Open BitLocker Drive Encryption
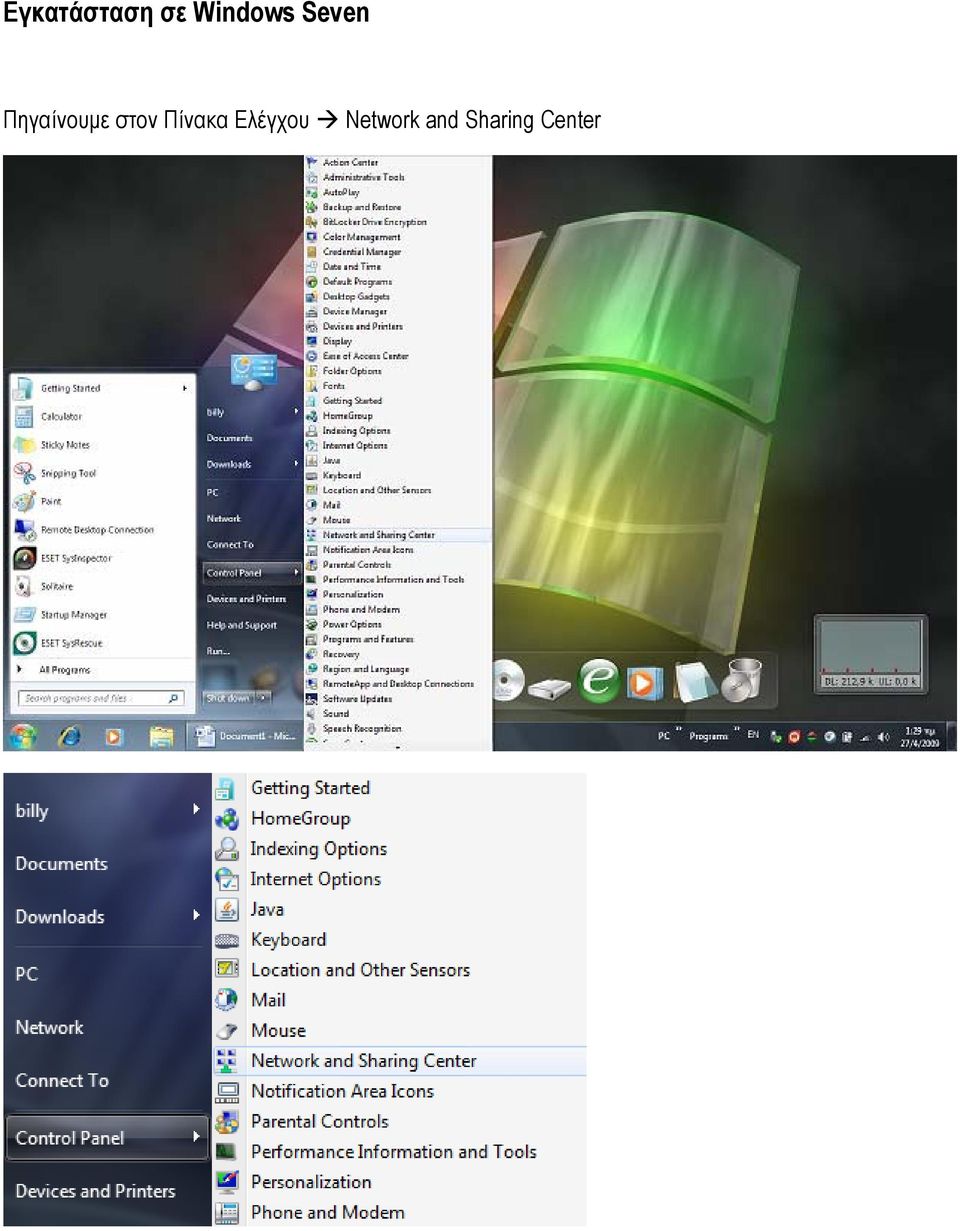 click(374, 222)
